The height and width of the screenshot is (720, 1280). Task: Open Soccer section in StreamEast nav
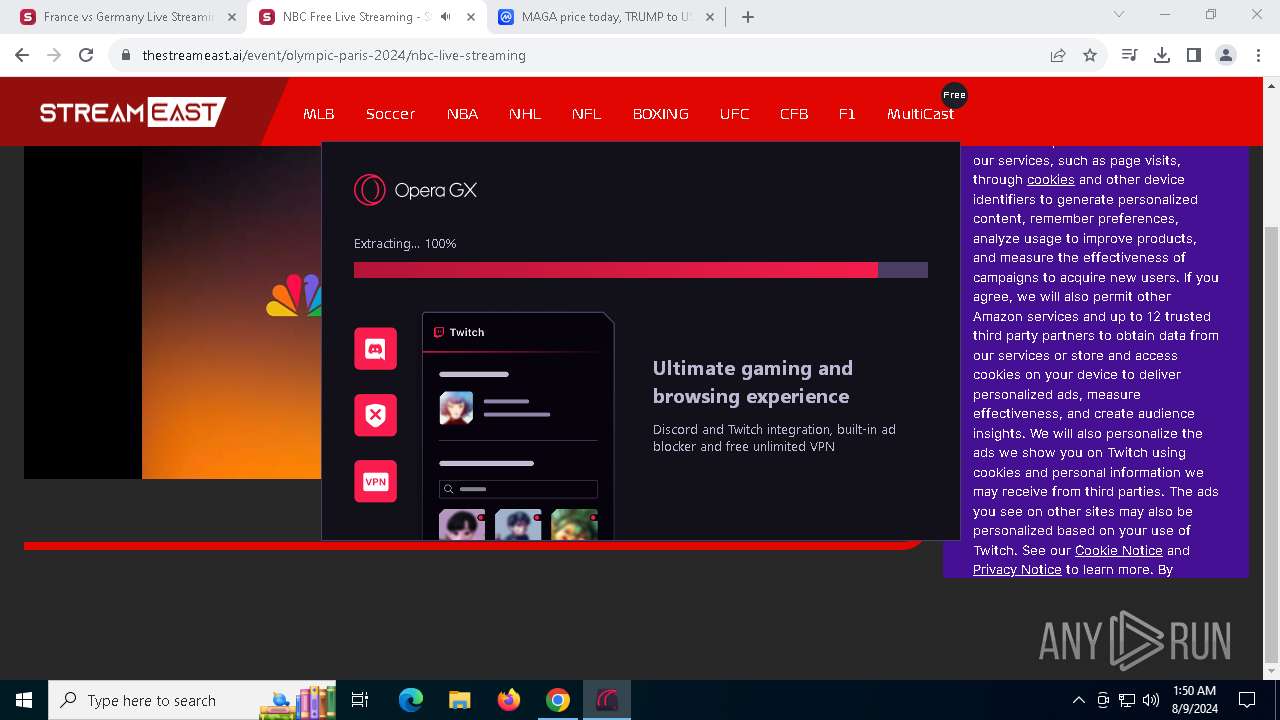pos(390,114)
